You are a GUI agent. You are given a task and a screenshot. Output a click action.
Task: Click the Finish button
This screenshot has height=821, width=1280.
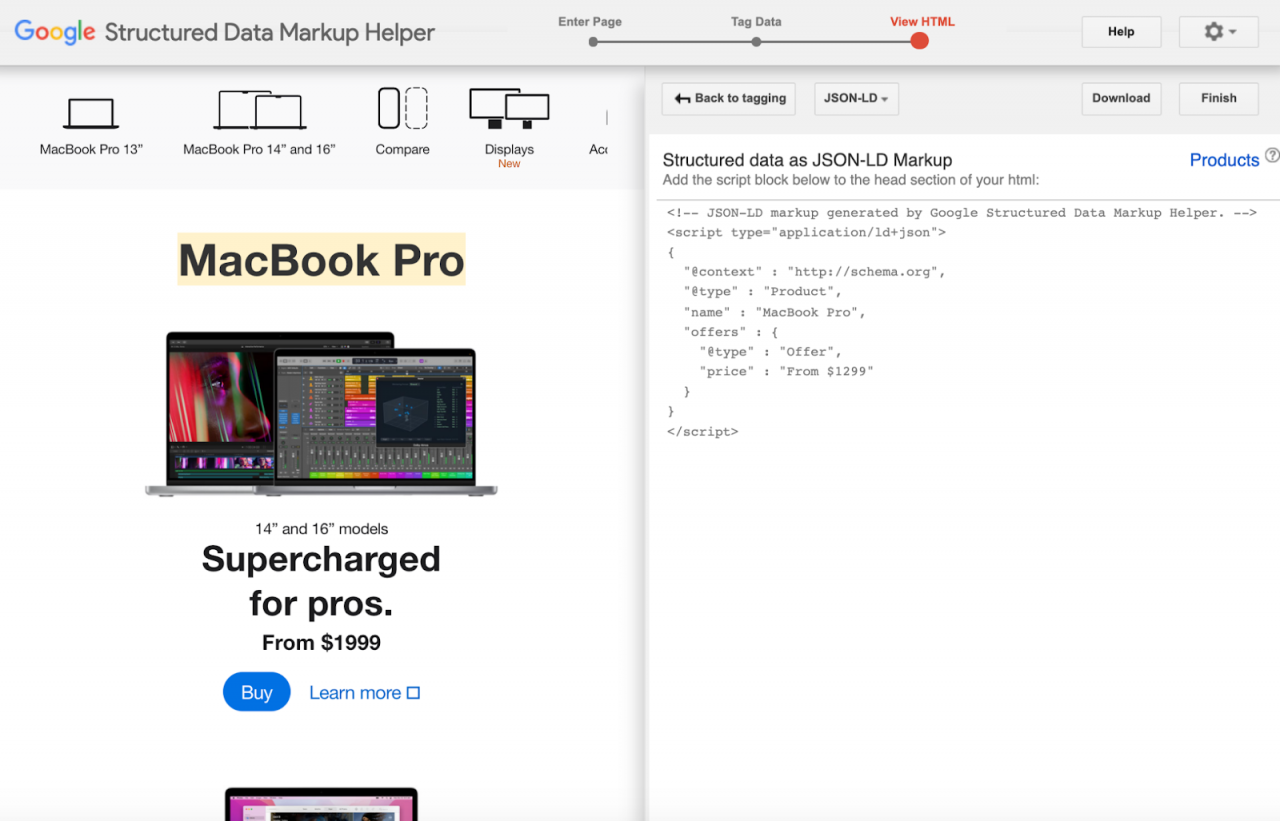pos(1218,98)
